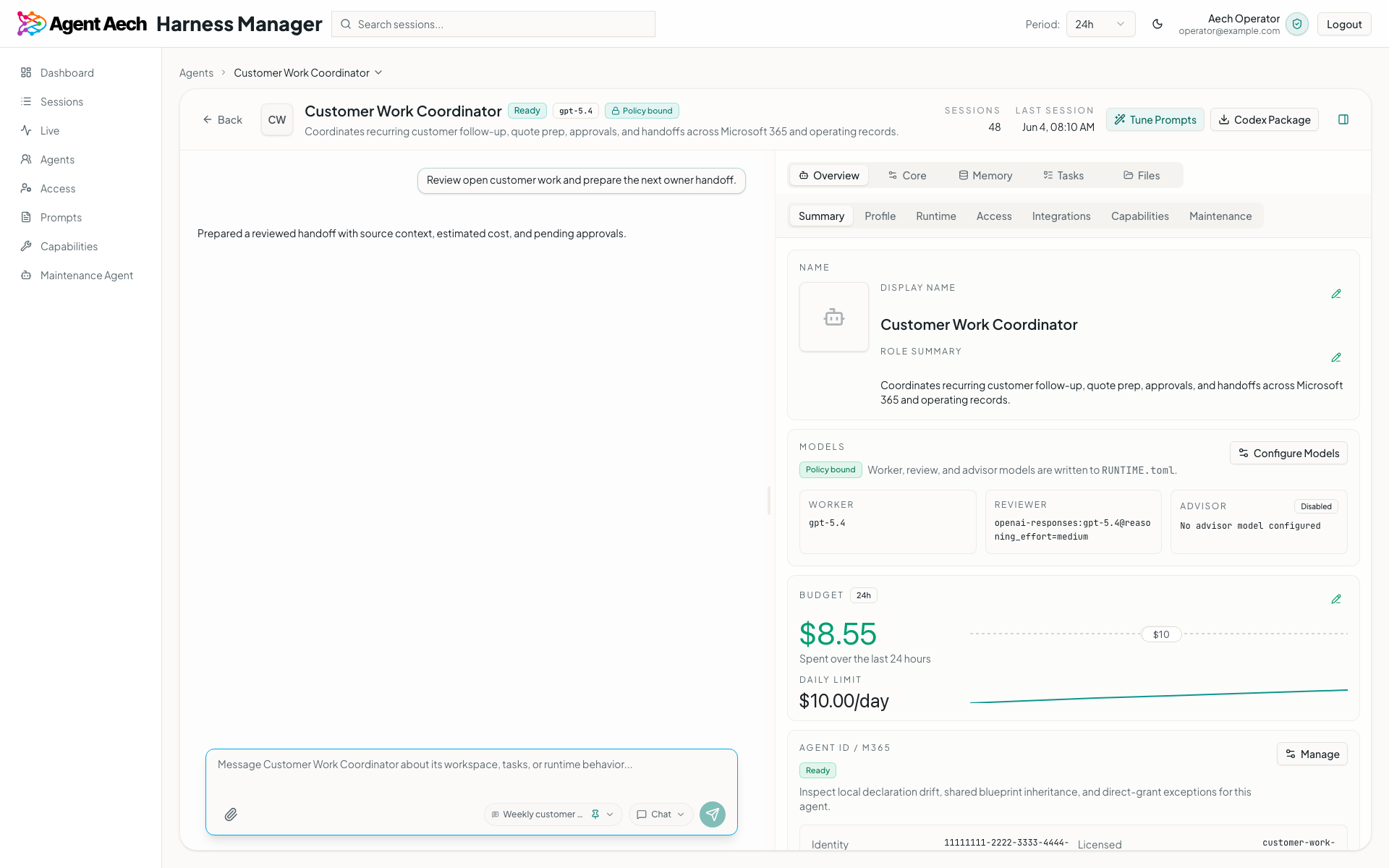This screenshot has height=868, width=1389.
Task: Click the attach file paperclip icon
Action: click(x=231, y=814)
